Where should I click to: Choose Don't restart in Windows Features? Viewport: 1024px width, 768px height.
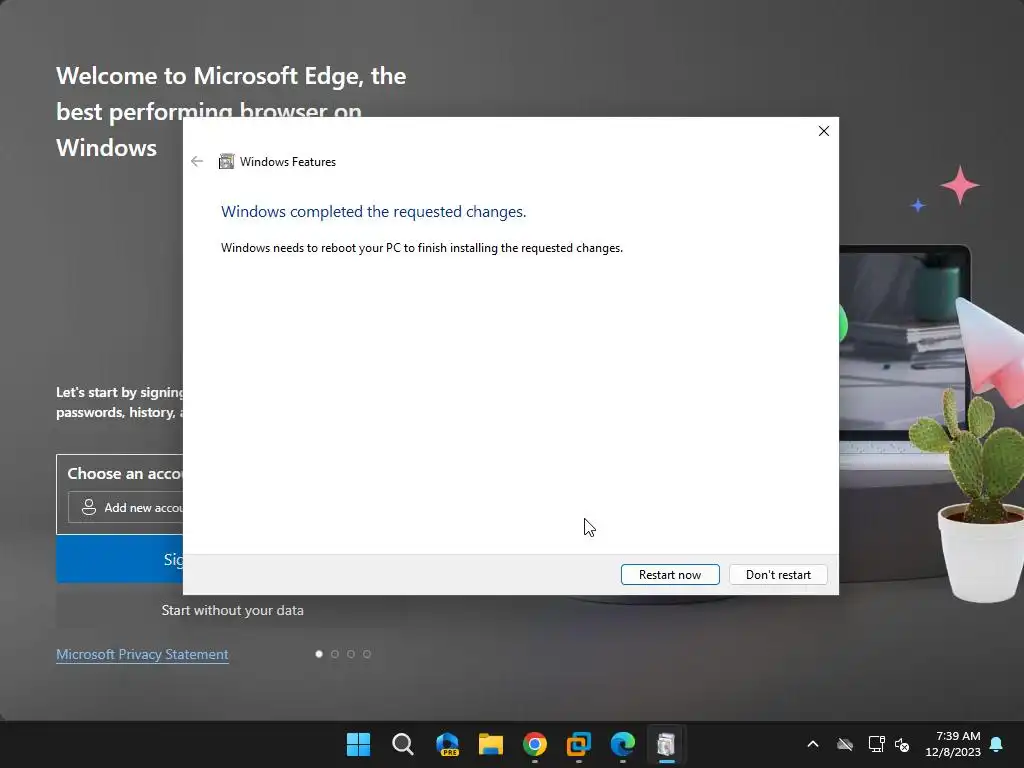click(778, 575)
